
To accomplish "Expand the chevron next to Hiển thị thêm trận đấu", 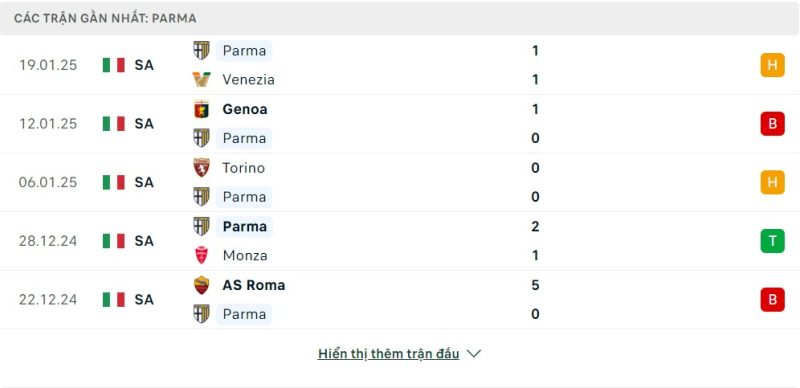I will pos(474,354).
